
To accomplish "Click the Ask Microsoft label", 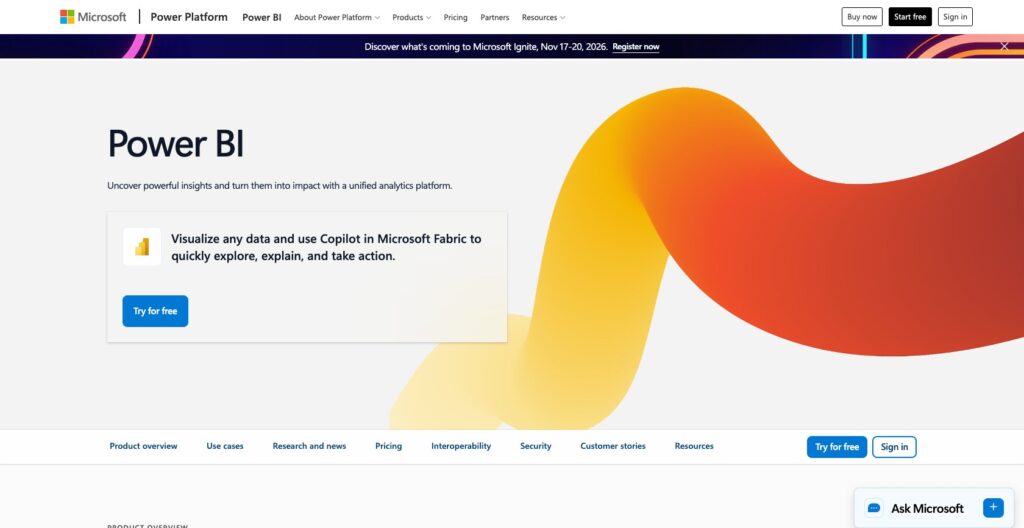I will click(927, 508).
